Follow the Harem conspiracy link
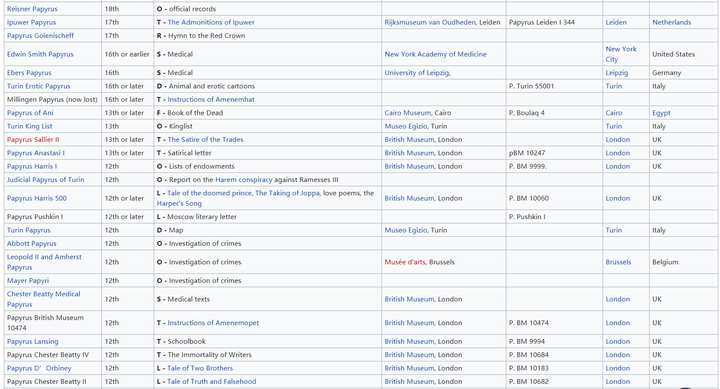The height and width of the screenshot is (389, 720). click(x=244, y=180)
